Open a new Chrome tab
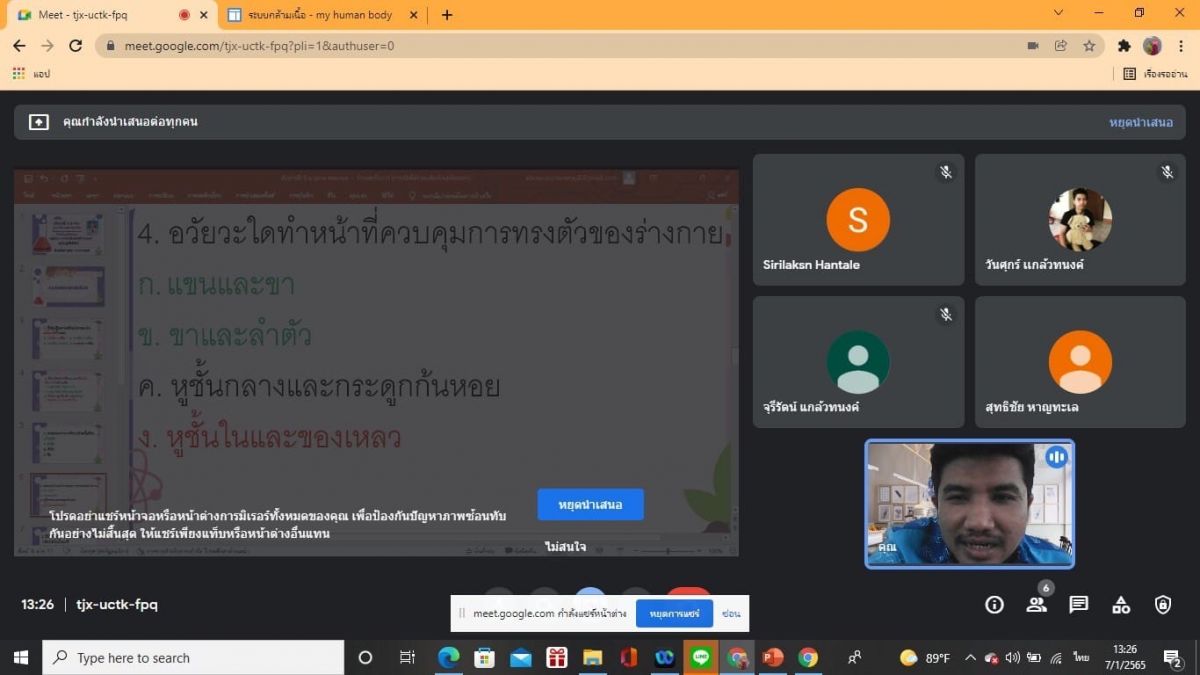 point(446,15)
